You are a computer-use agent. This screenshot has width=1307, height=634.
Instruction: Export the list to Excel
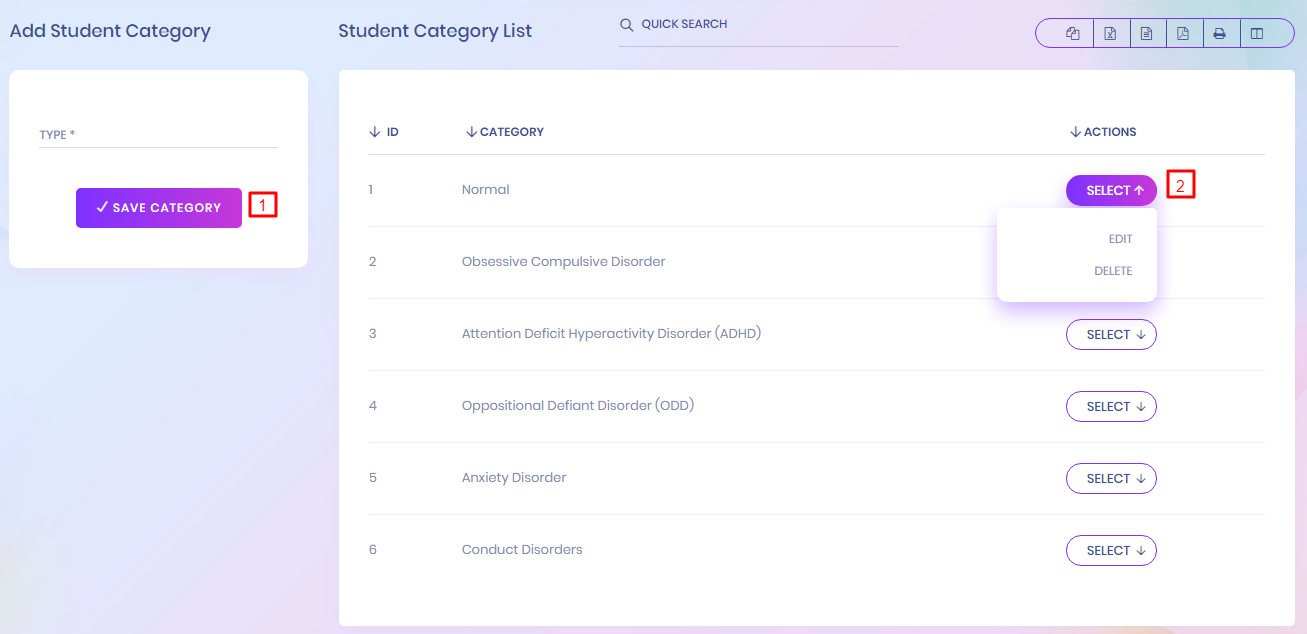coord(1110,34)
